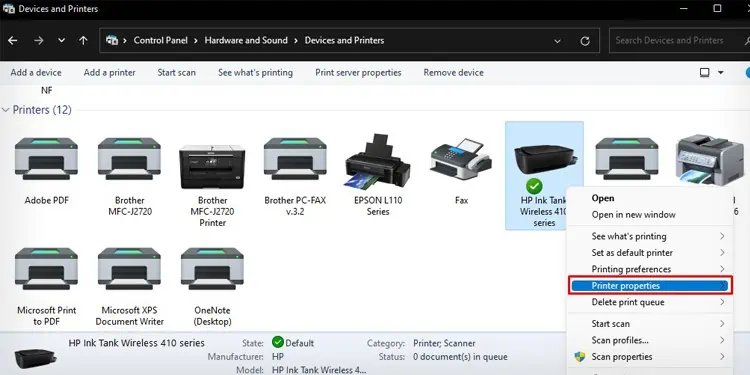Image resolution: width=750 pixels, height=375 pixels.
Task: Select the Brother MFC-J2720 printer icon
Action: (x=130, y=159)
